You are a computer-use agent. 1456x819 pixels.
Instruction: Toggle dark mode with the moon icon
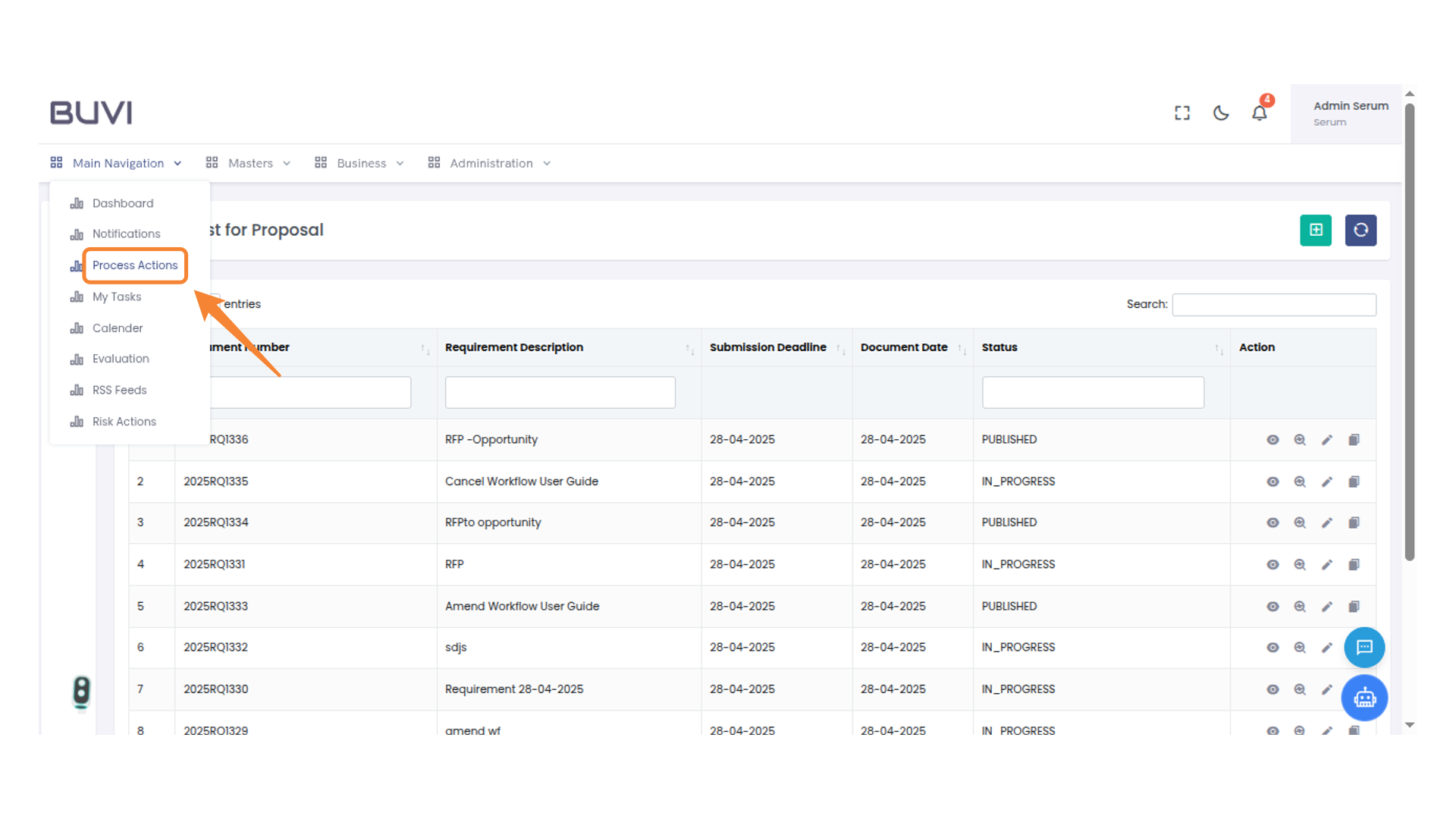[1221, 112]
